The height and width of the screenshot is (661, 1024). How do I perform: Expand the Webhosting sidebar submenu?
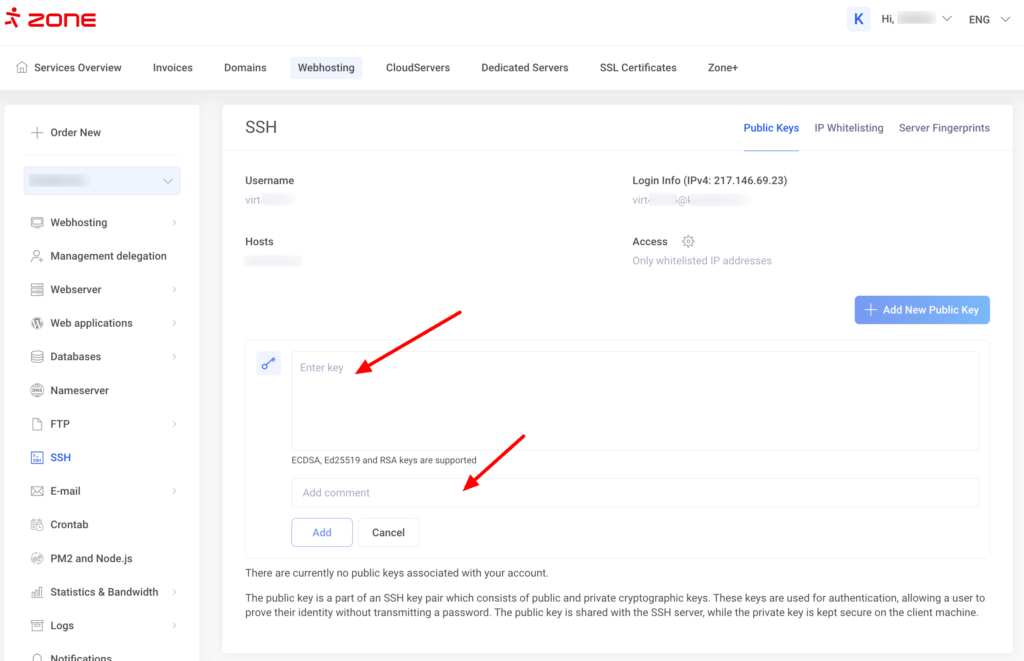coord(174,223)
